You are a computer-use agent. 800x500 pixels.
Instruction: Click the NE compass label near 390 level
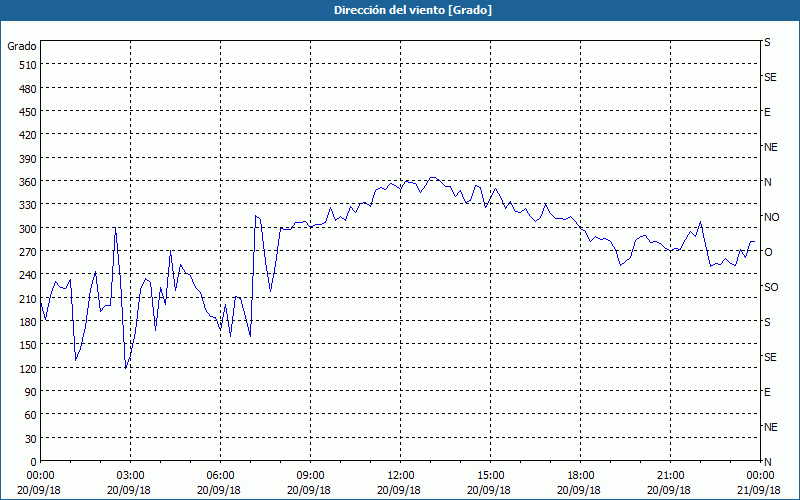(770, 147)
